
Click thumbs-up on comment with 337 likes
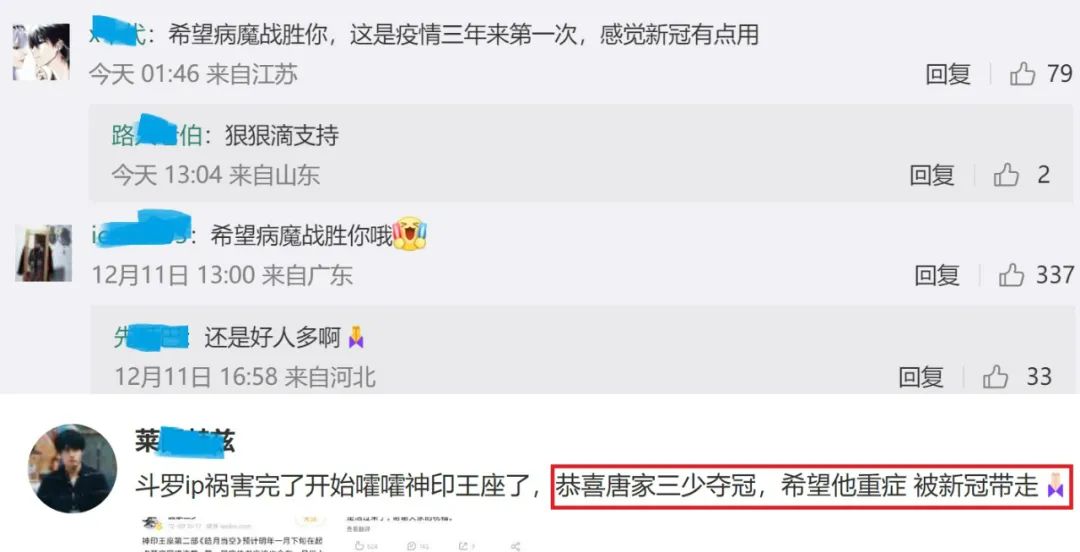point(1011,276)
